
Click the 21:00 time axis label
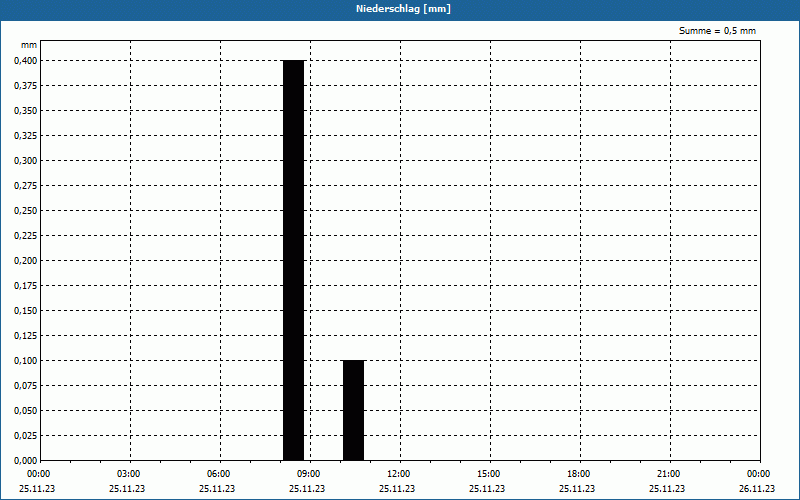pos(668,474)
